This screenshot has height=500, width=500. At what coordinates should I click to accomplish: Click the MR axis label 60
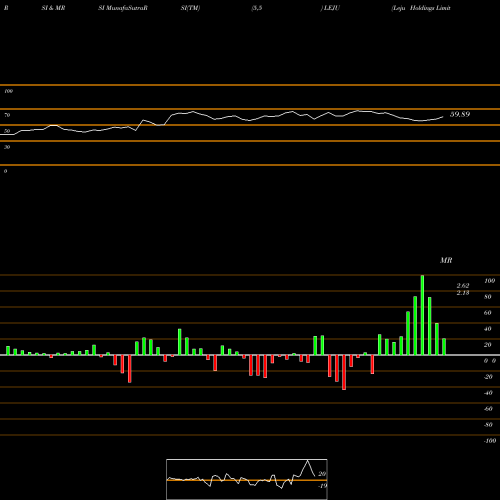488,313
